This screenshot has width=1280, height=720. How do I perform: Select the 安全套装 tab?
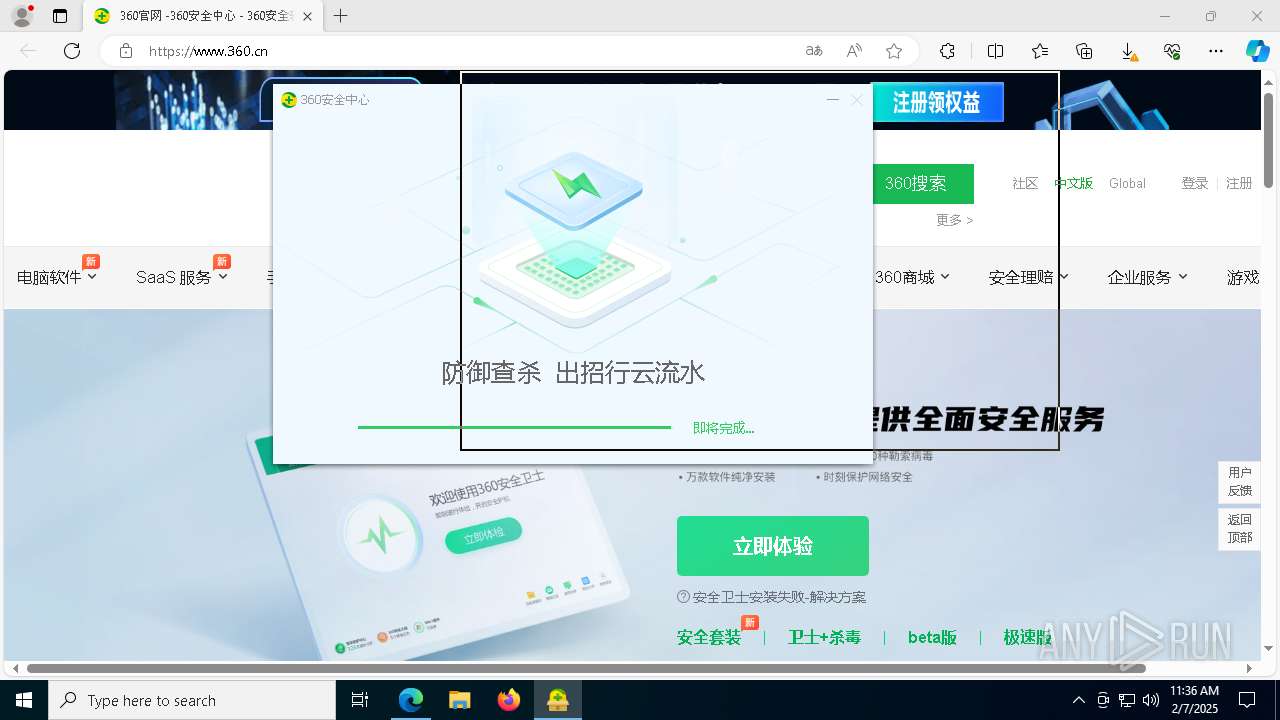(709, 637)
